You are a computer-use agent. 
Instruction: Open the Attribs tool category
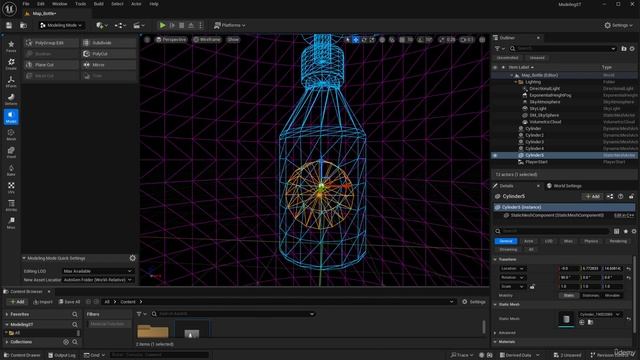click(11, 205)
